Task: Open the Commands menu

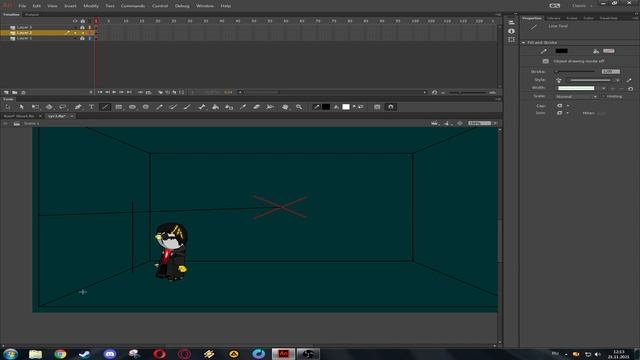Action: click(133, 6)
